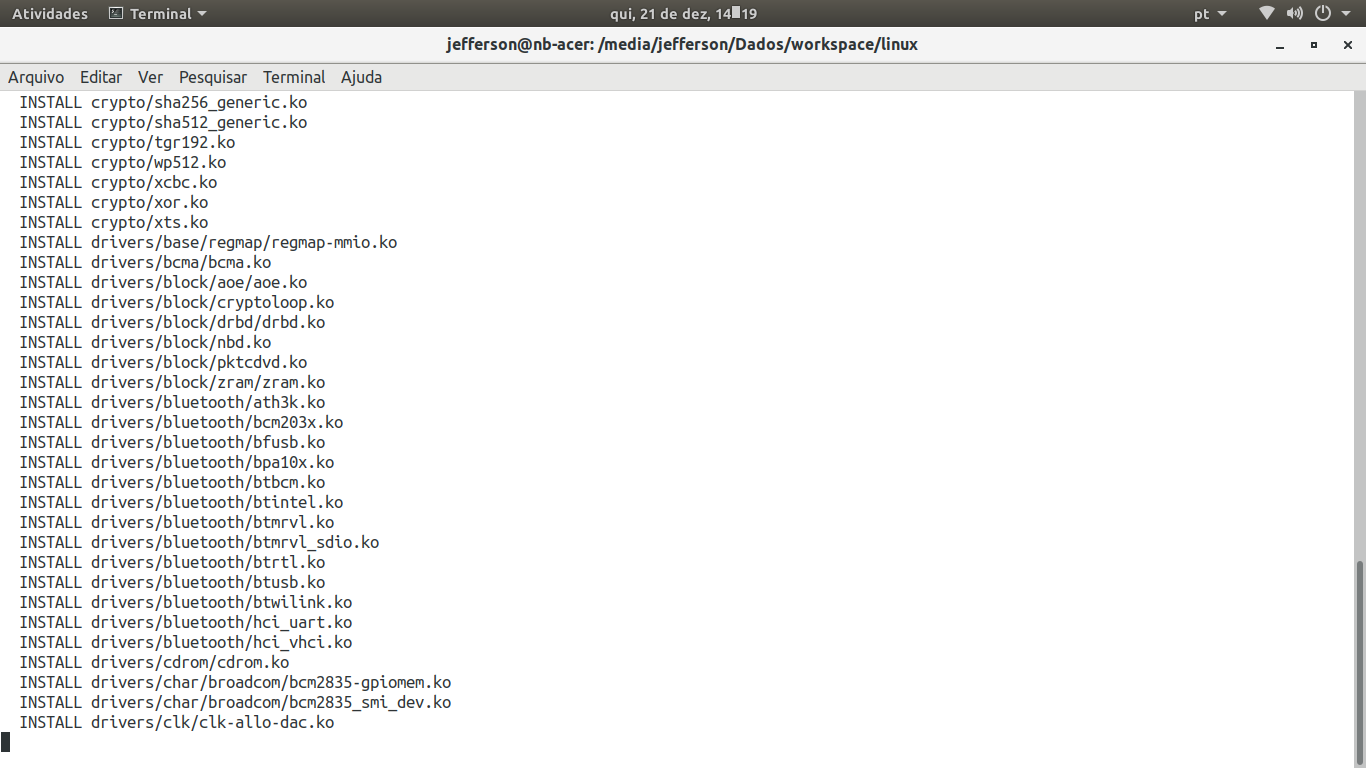
Task: Open the pt keyboard layout selector
Action: tap(1210, 14)
